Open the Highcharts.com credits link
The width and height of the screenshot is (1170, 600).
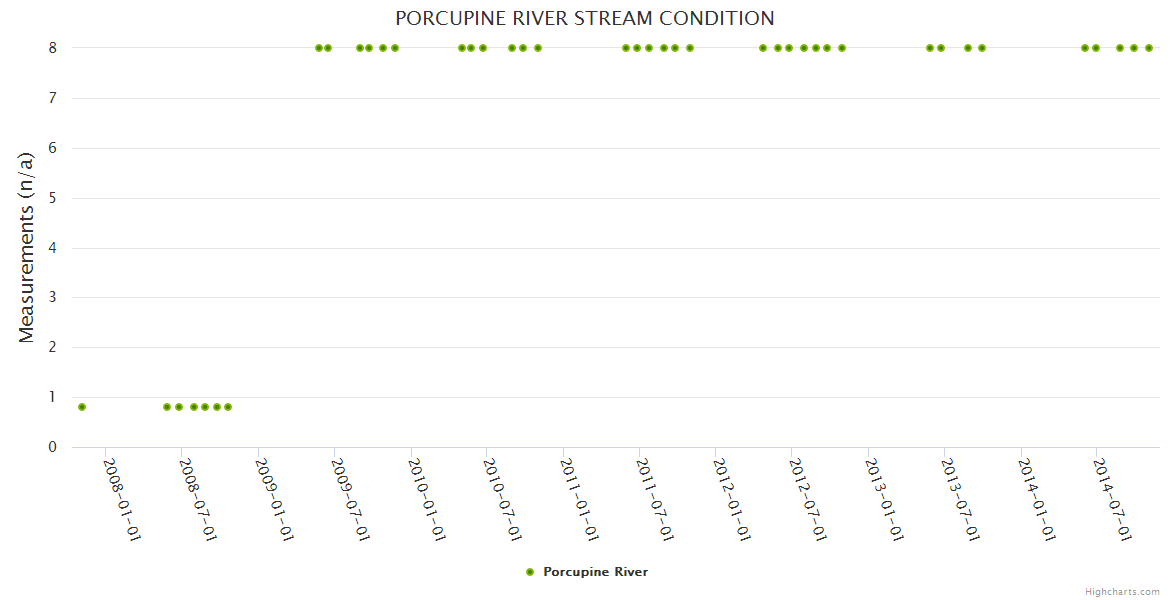tap(1122, 591)
